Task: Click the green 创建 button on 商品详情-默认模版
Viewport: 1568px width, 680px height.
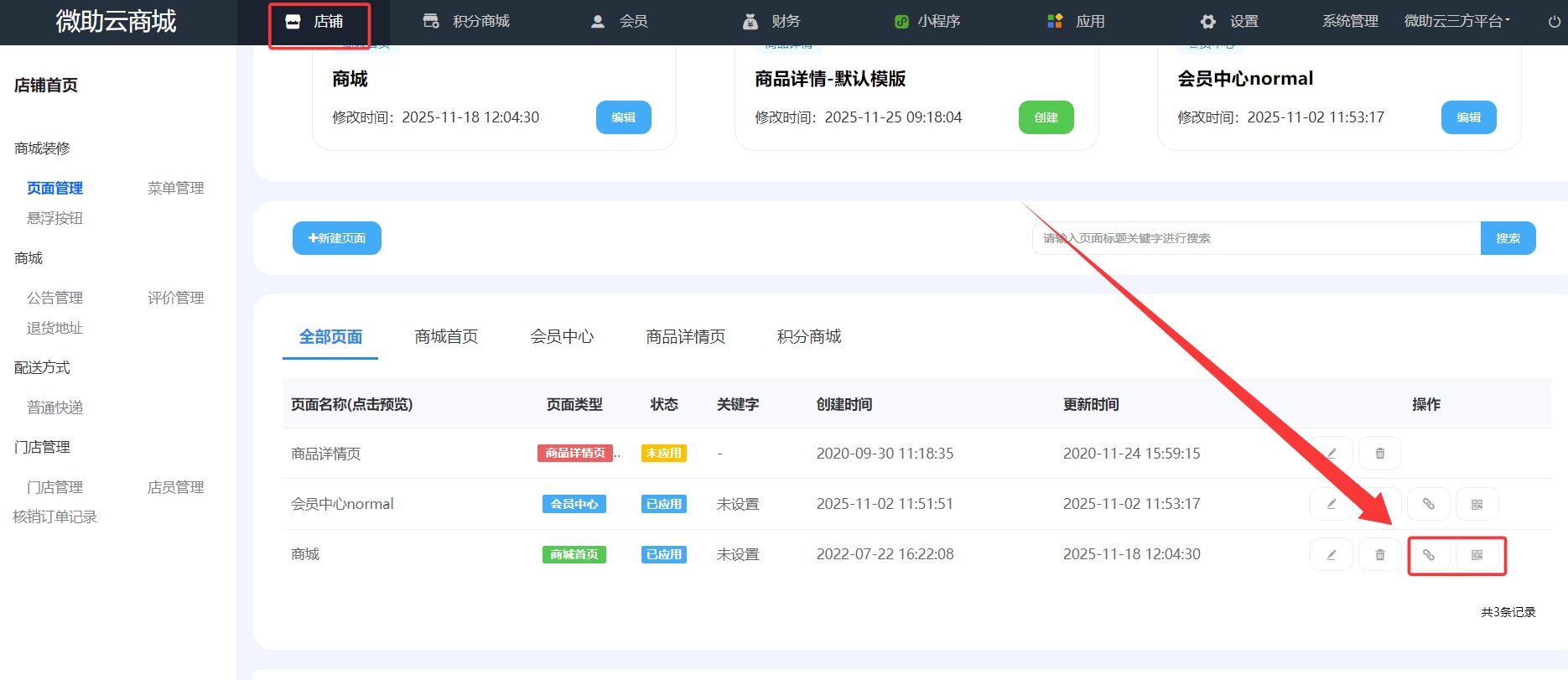Action: [1046, 117]
